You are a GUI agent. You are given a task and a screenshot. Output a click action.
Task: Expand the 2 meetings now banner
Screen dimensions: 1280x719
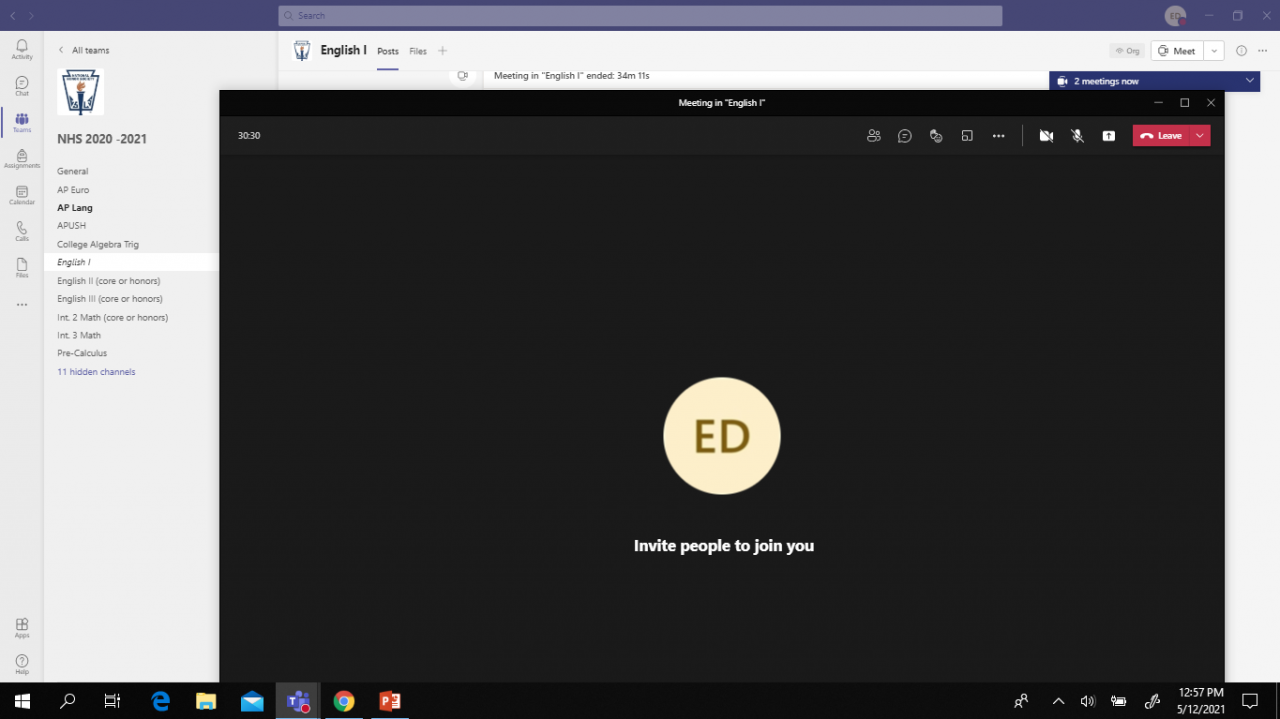pyautogui.click(x=1250, y=81)
